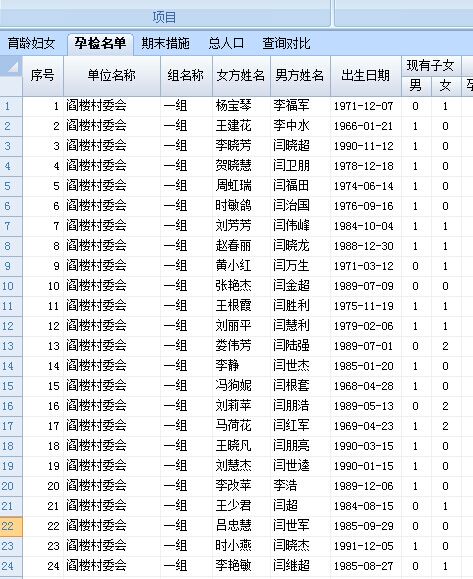473x579 pixels.
Task: Open the 查询对比 tab
Action: [286, 44]
